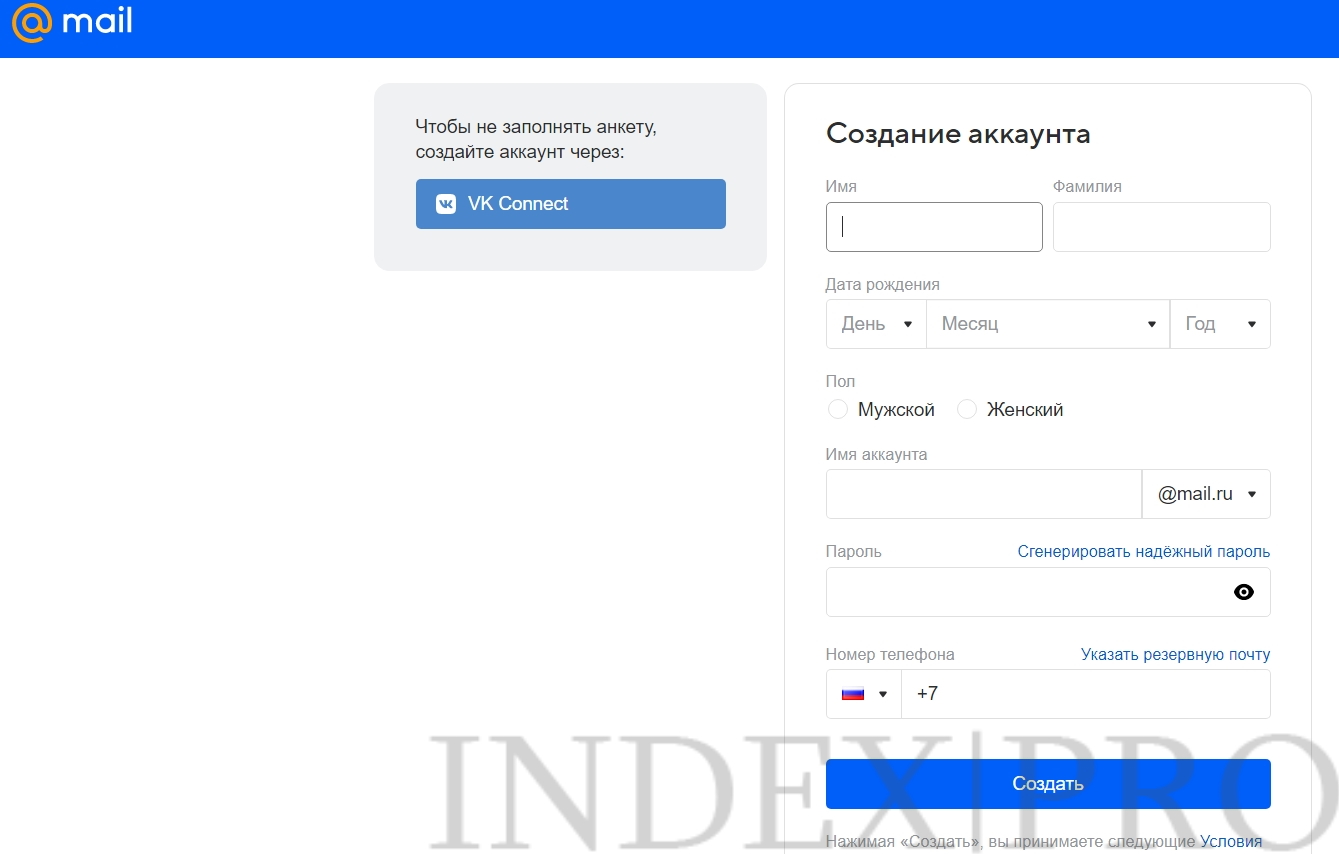The image size is (1339, 854).
Task: Focus the phone number field with +7
Action: pyautogui.click(x=1086, y=694)
